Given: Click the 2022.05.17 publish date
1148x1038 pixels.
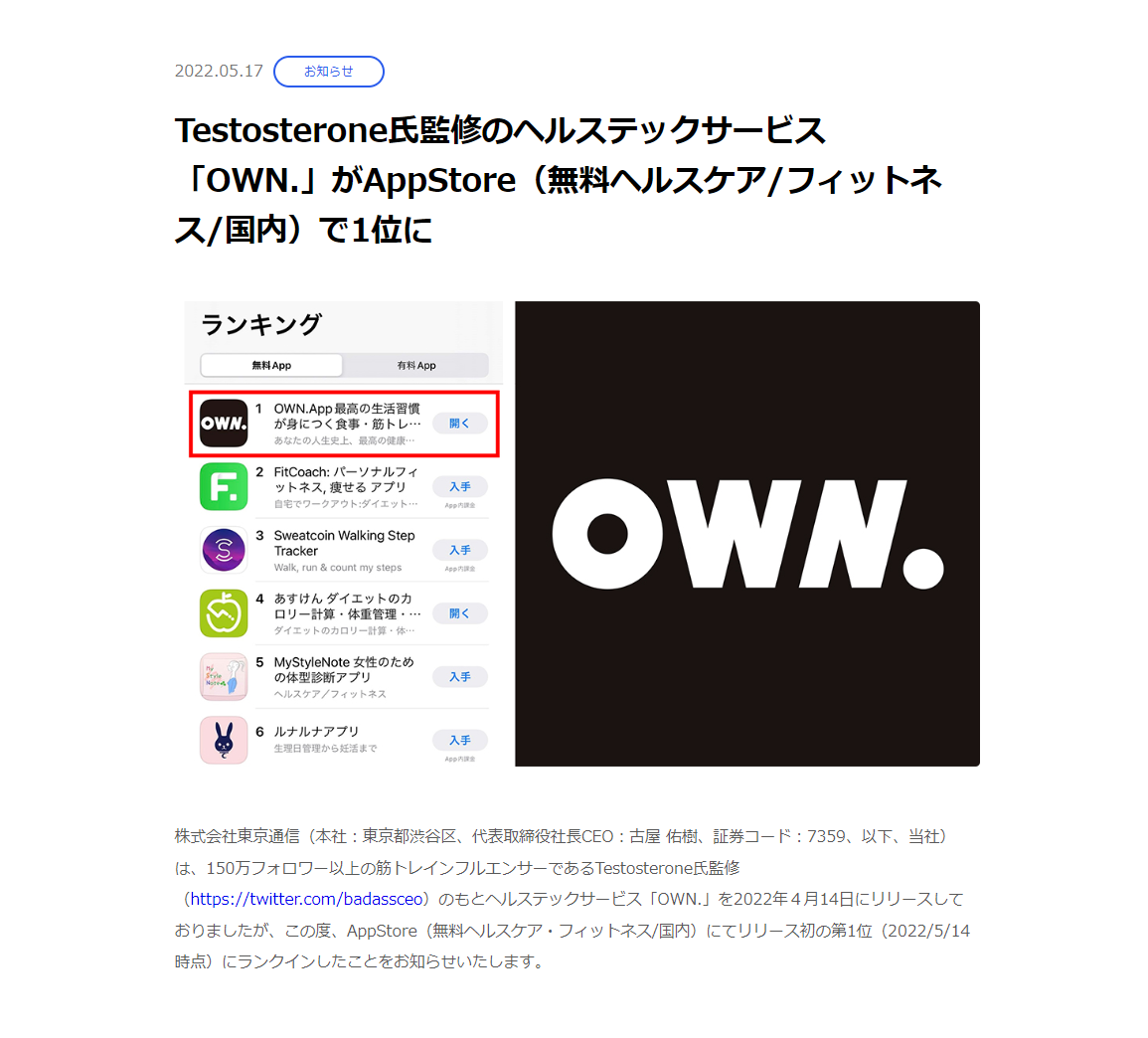Looking at the screenshot, I should tap(219, 72).
